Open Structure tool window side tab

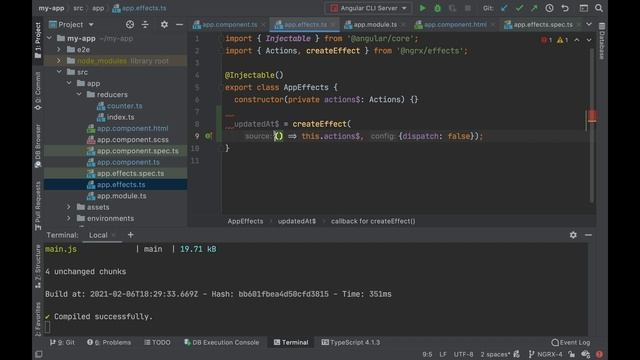pos(38,267)
